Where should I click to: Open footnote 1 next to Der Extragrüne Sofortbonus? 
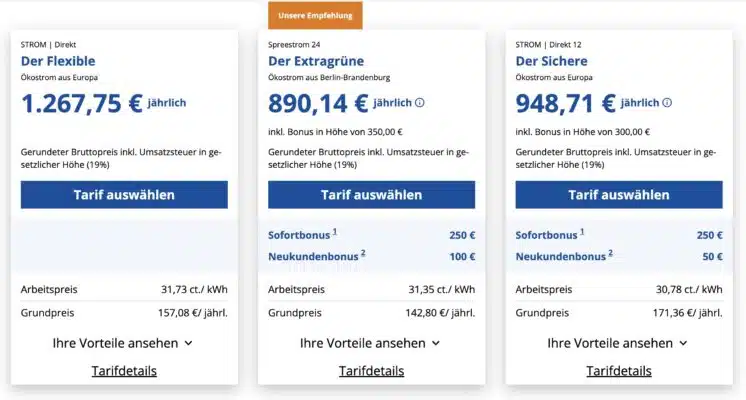[334, 232]
